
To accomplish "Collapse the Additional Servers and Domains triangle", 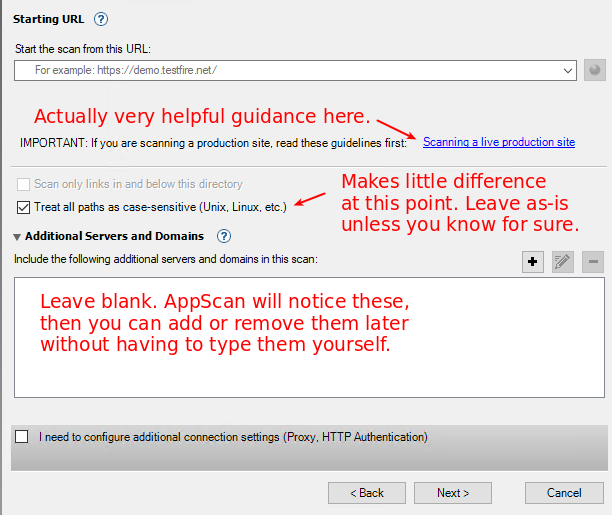I will pyautogui.click(x=18, y=237).
